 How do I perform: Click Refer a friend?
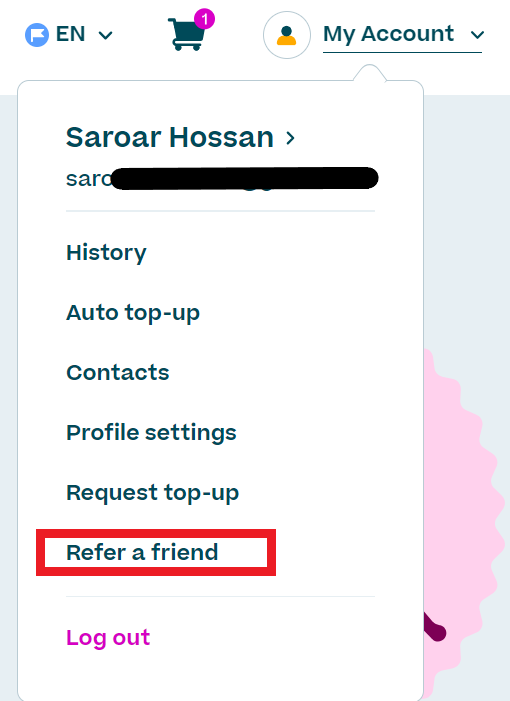coord(142,552)
